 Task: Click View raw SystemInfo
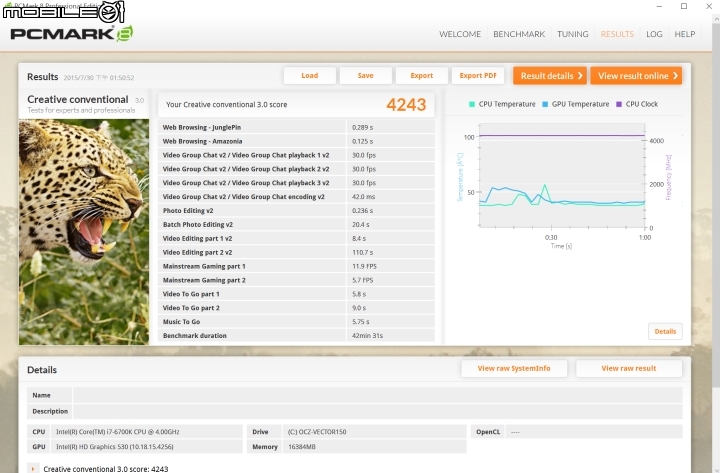pos(514,368)
